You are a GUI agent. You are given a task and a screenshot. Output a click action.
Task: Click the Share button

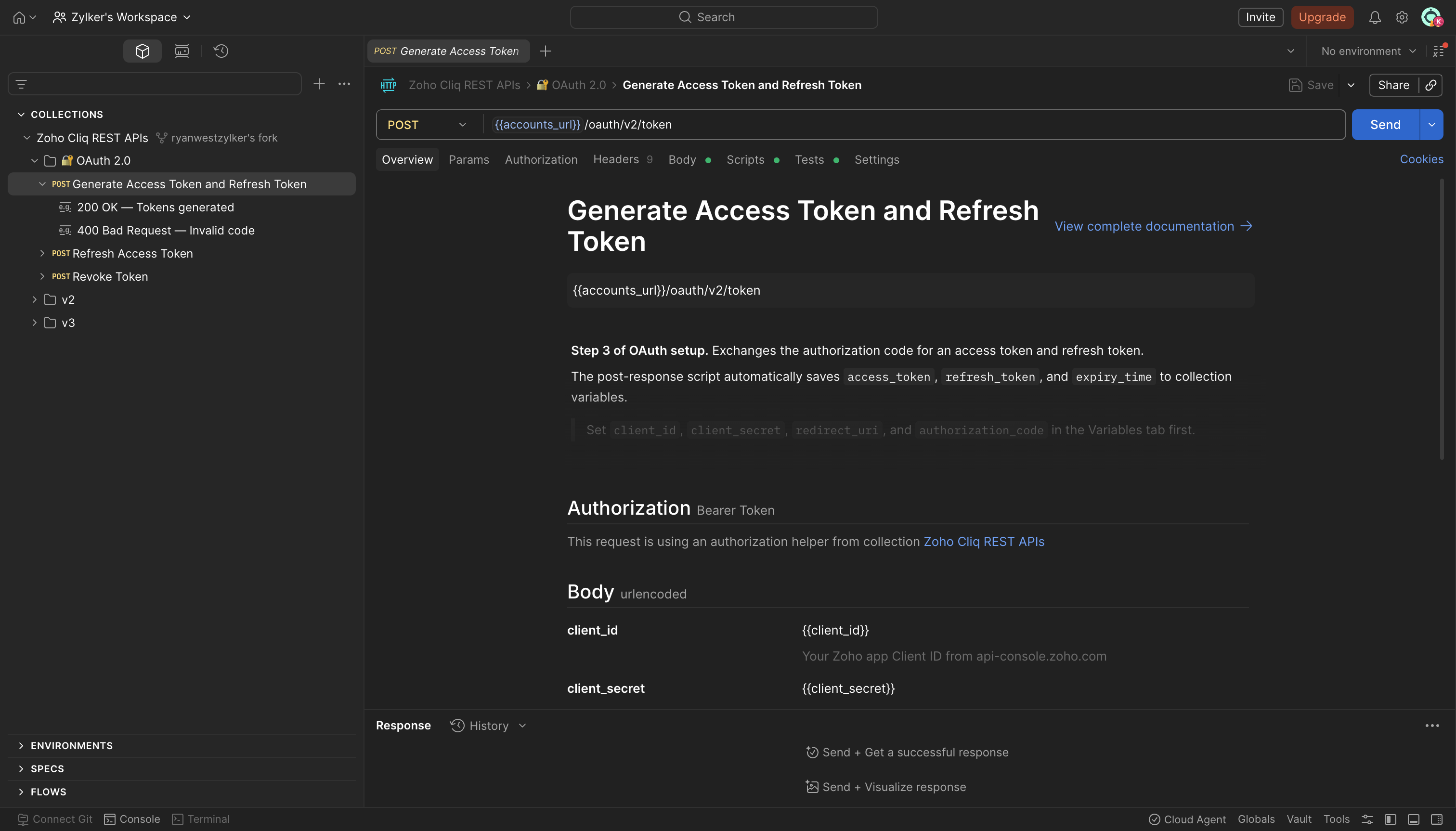[x=1393, y=85]
